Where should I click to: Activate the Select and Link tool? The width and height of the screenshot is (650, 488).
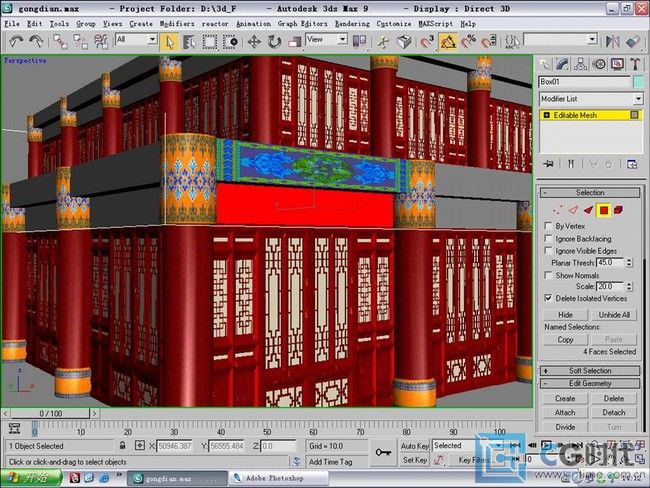click(61, 41)
